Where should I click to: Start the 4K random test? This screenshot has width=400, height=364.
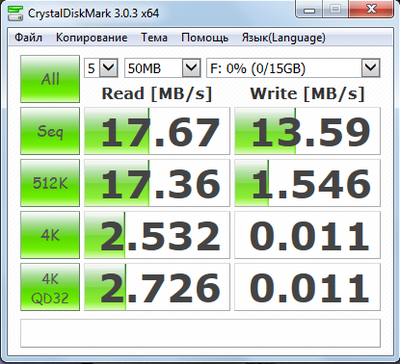click(x=50, y=235)
